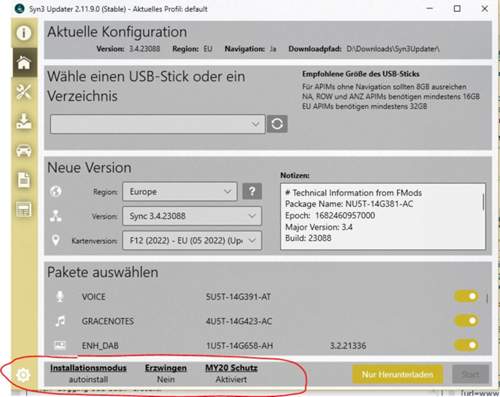Click inside the Notizen text box

[x=383, y=216]
